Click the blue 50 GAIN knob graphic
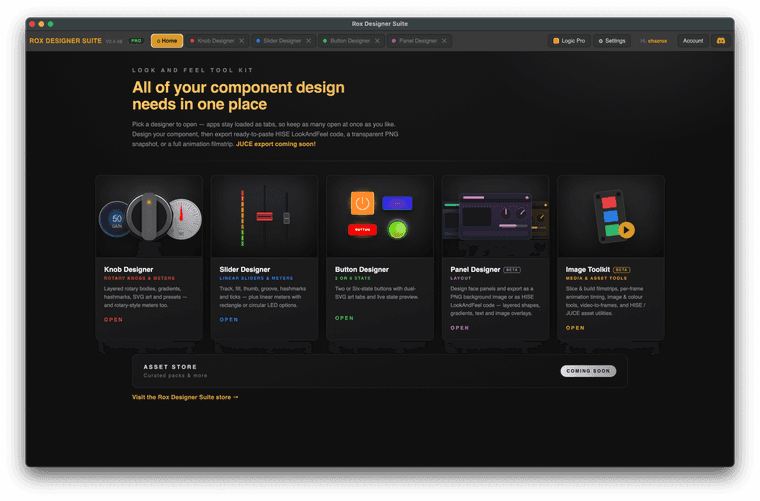 click(114, 219)
